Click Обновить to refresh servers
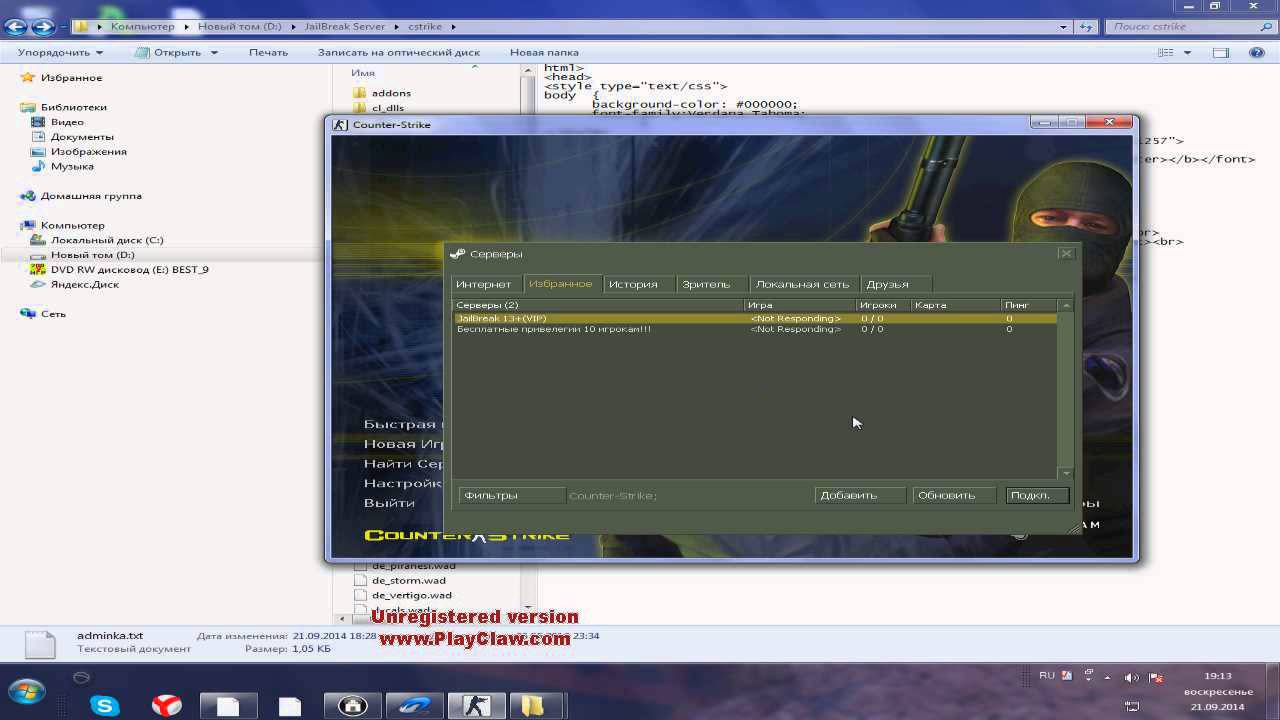The width and height of the screenshot is (1280, 720). tap(954, 495)
